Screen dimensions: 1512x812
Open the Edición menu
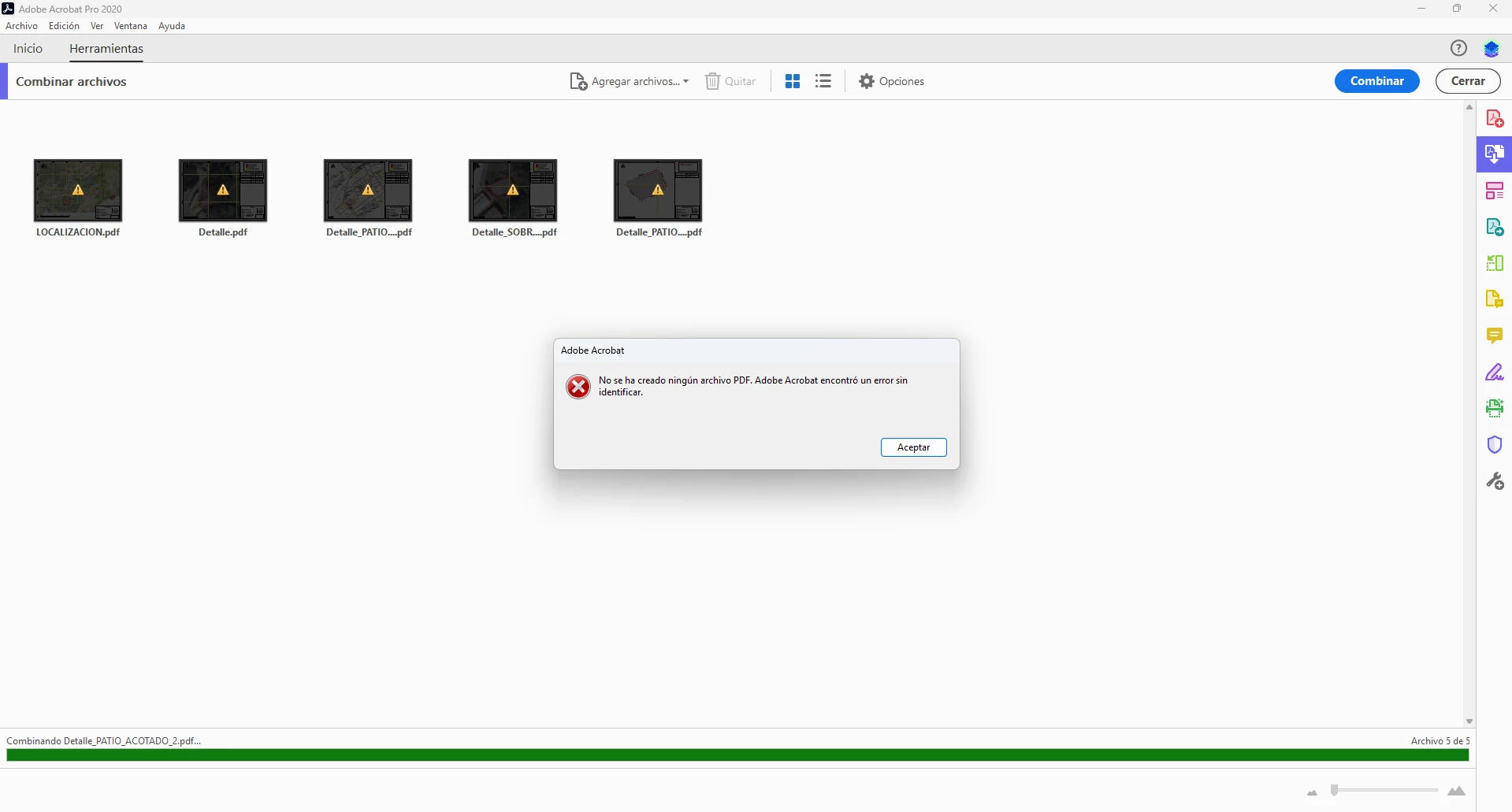[64, 26]
